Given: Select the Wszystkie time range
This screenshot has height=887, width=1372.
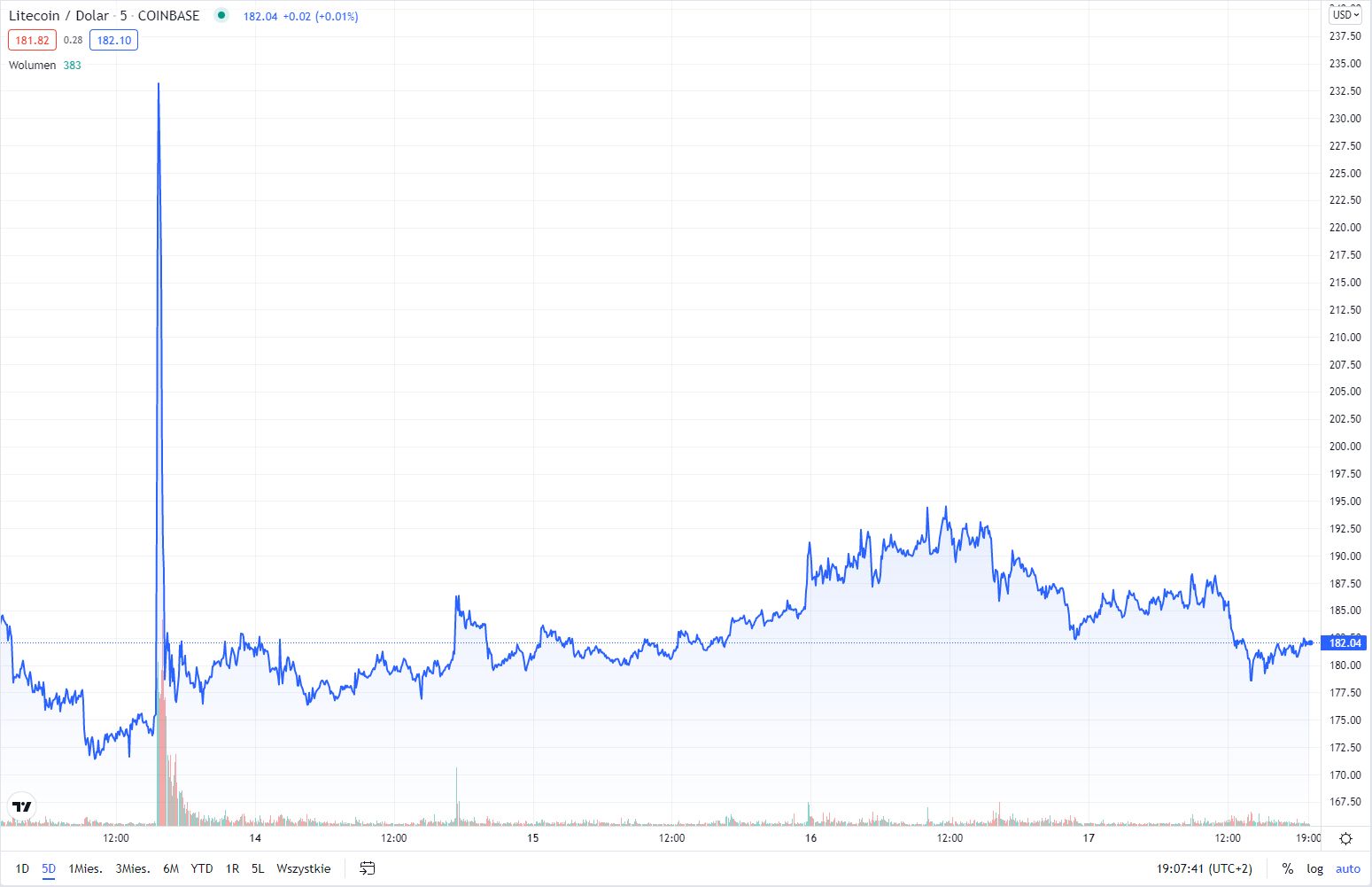Looking at the screenshot, I should click(304, 868).
